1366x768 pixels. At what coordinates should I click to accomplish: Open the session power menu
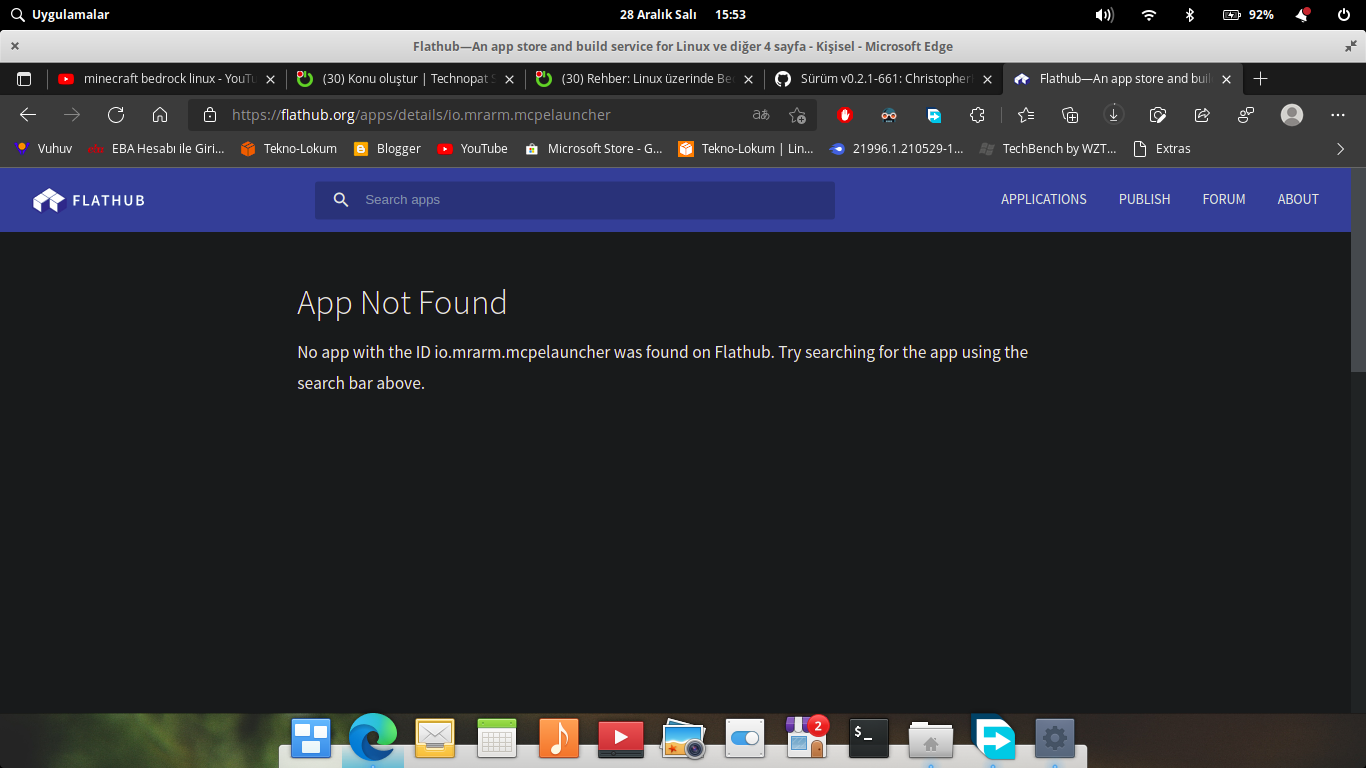tap(1344, 15)
